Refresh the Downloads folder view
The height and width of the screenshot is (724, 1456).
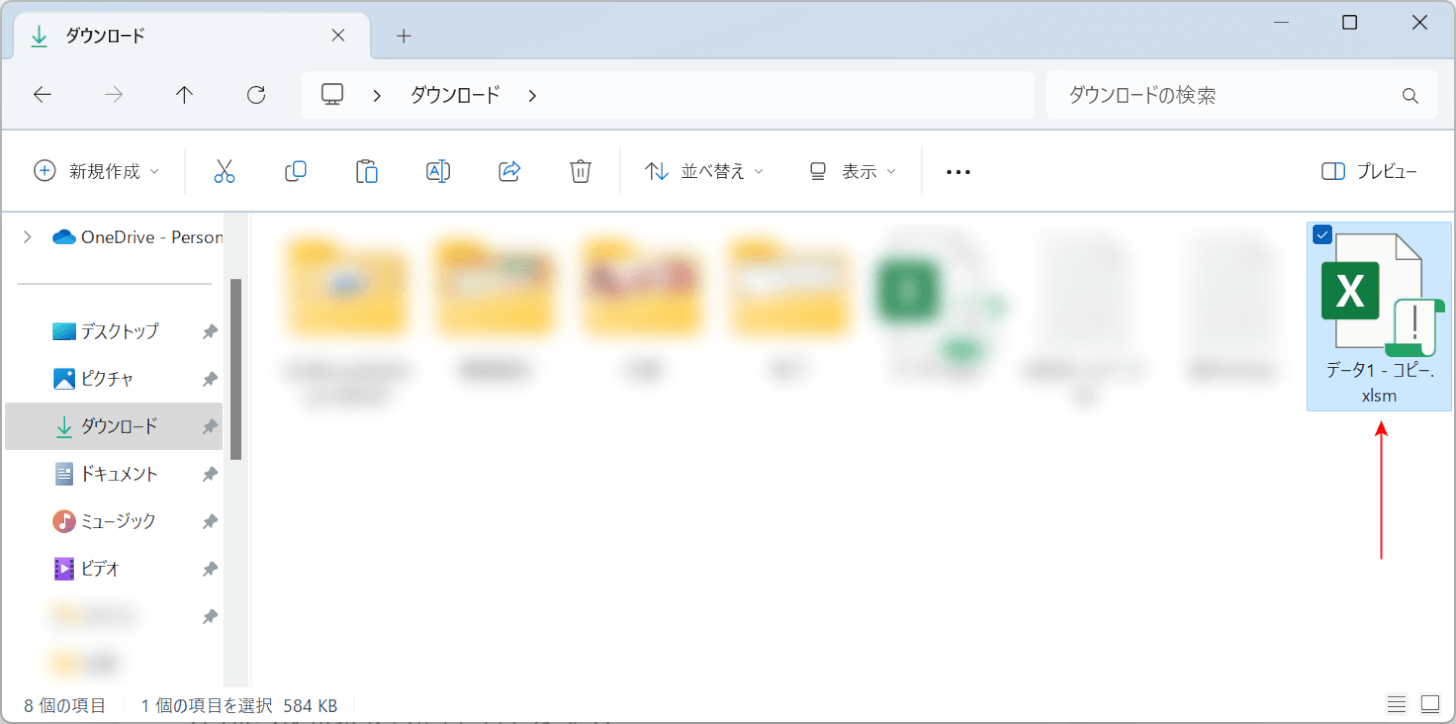256,95
